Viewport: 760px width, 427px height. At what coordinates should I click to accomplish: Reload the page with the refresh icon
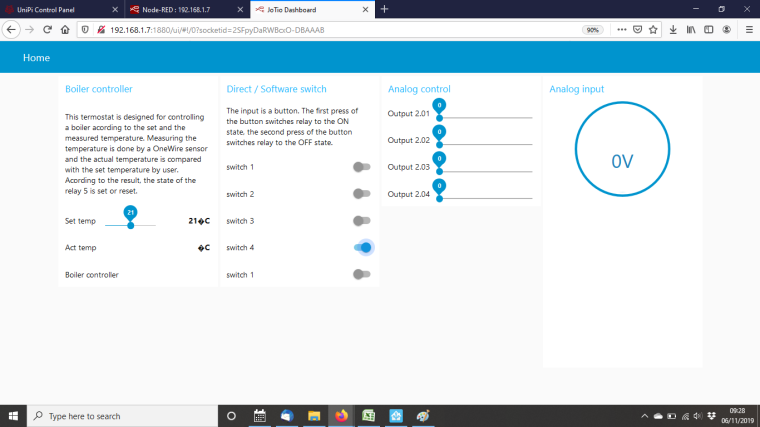(47, 29)
